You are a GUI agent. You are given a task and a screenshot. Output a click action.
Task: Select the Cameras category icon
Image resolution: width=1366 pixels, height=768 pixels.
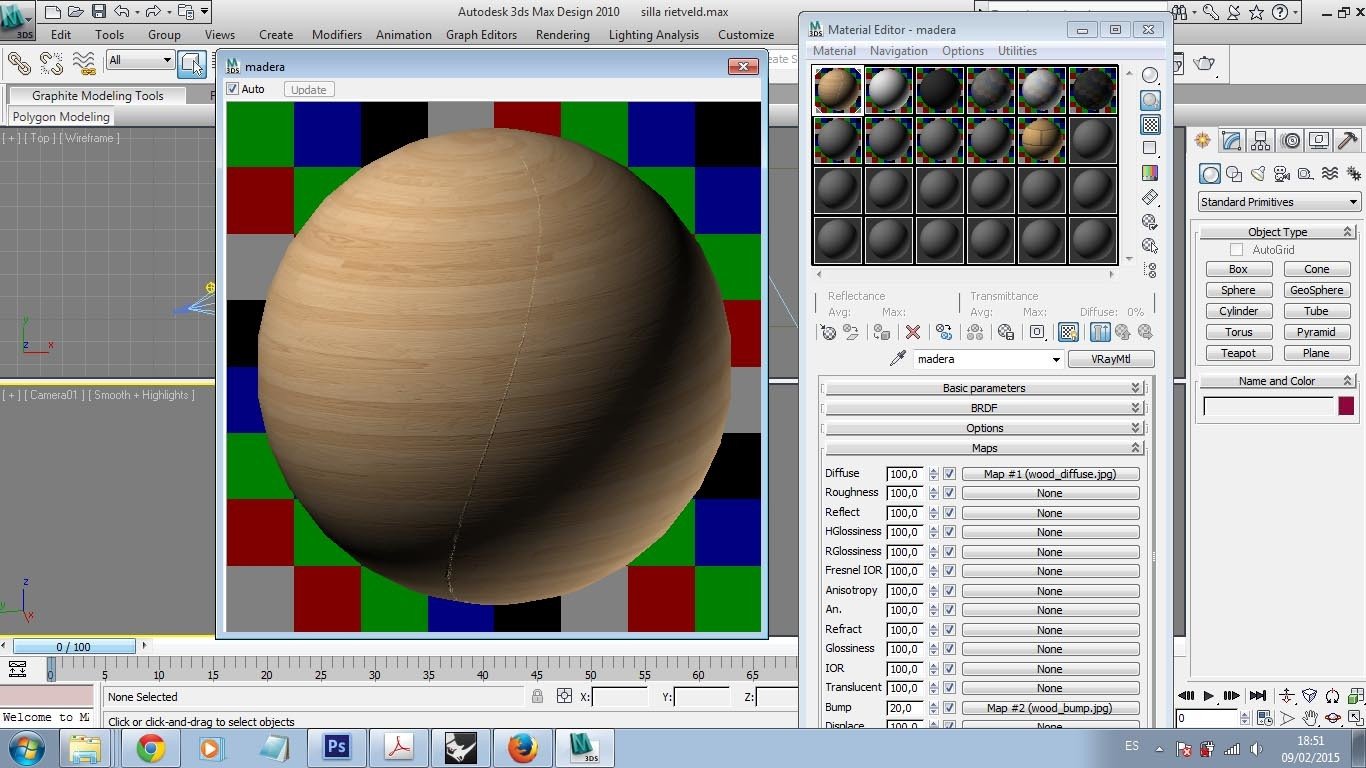1281,174
